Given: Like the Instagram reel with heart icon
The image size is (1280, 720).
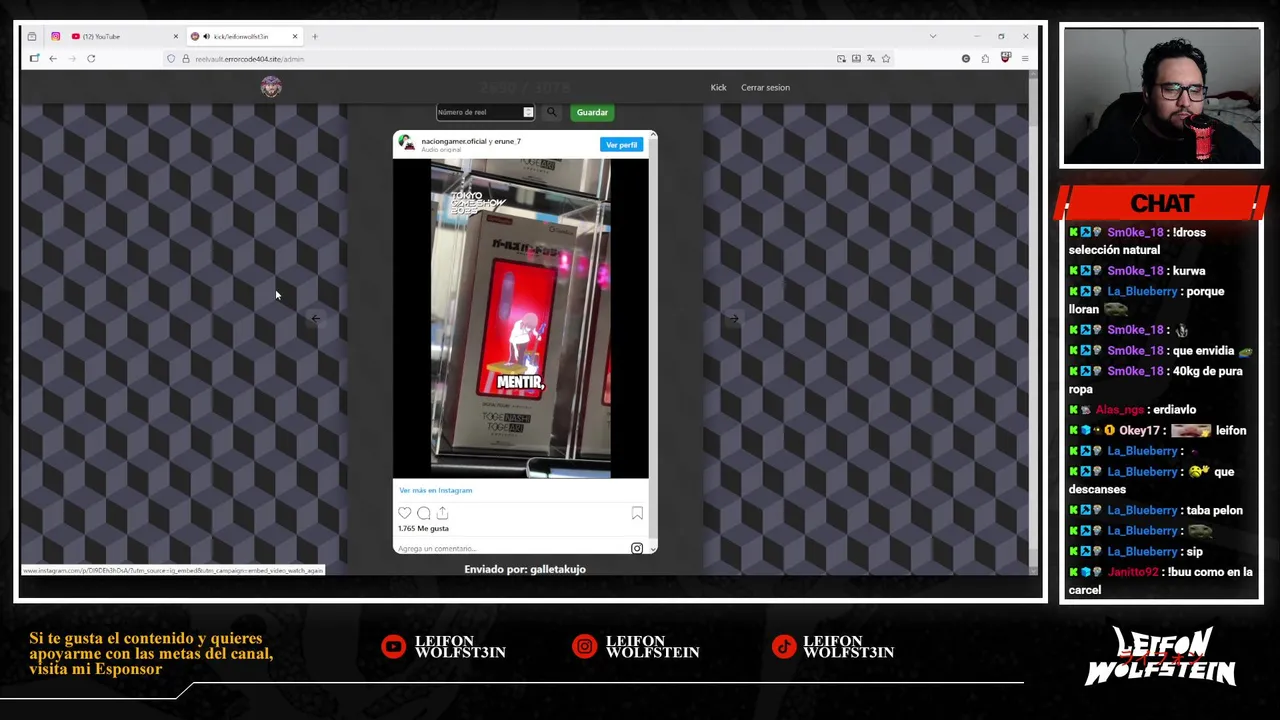Looking at the screenshot, I should (405, 513).
